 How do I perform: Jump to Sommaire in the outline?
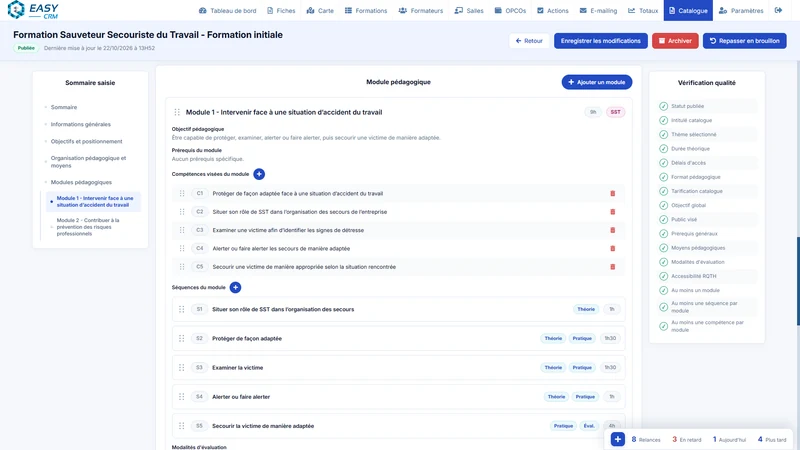click(x=64, y=107)
